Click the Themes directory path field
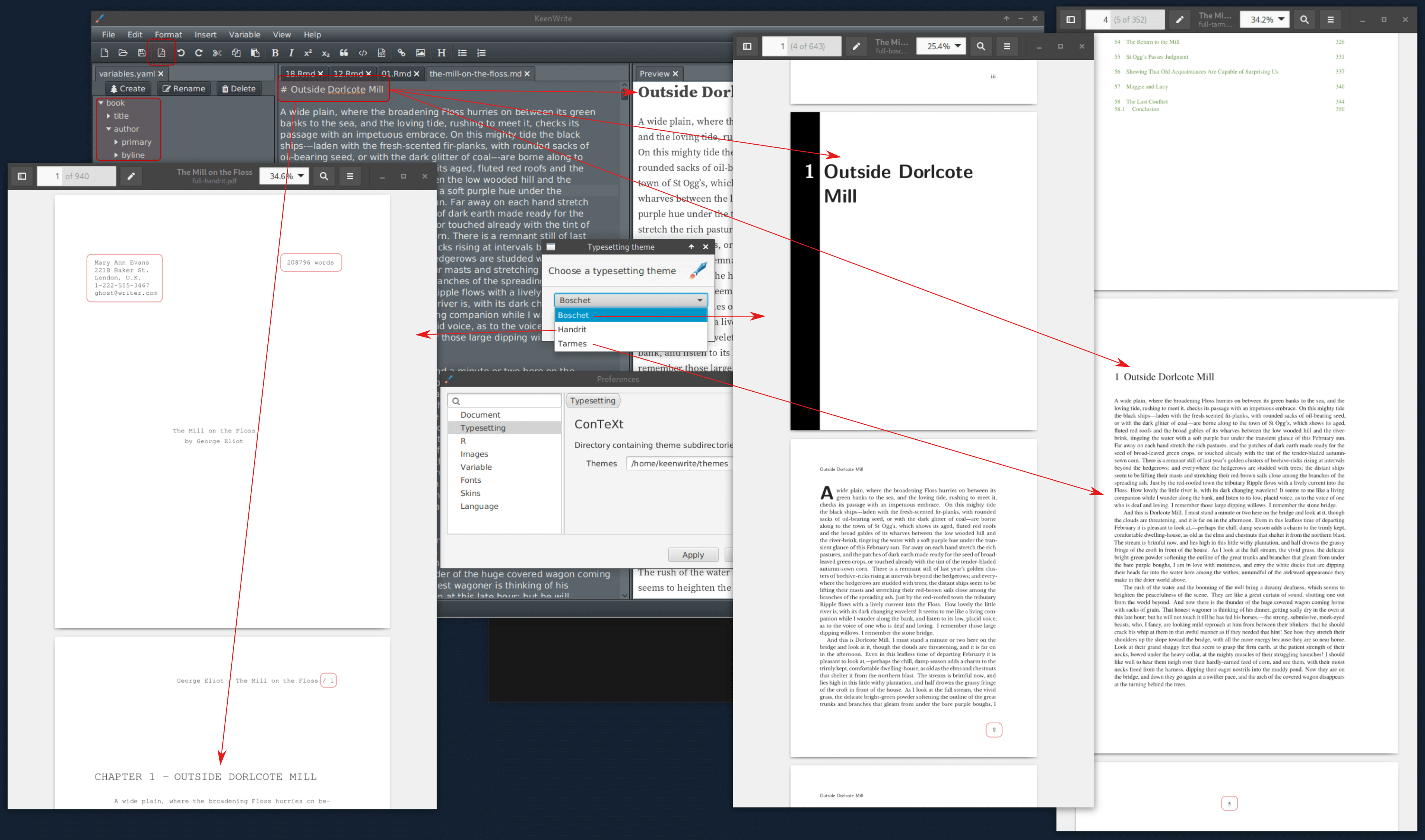1425x840 pixels. point(679,463)
